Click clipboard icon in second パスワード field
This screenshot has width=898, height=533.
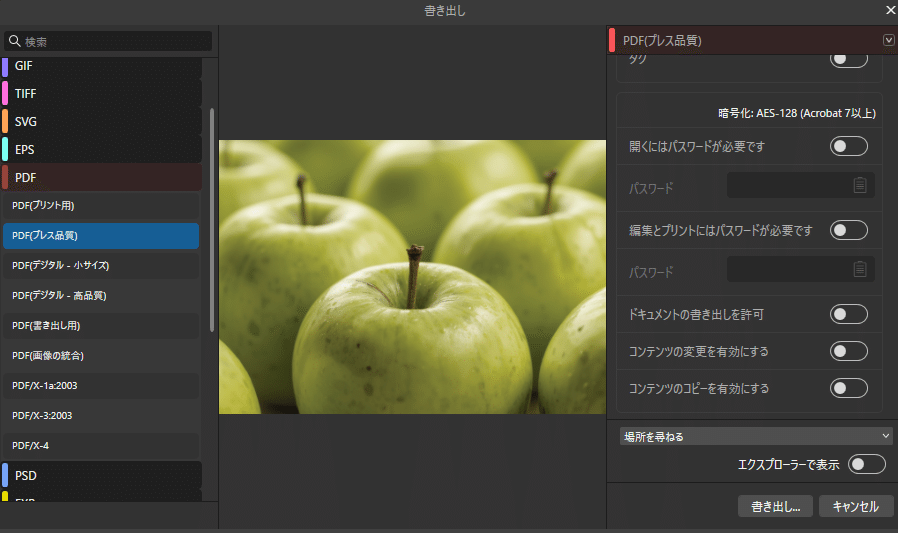click(860, 269)
